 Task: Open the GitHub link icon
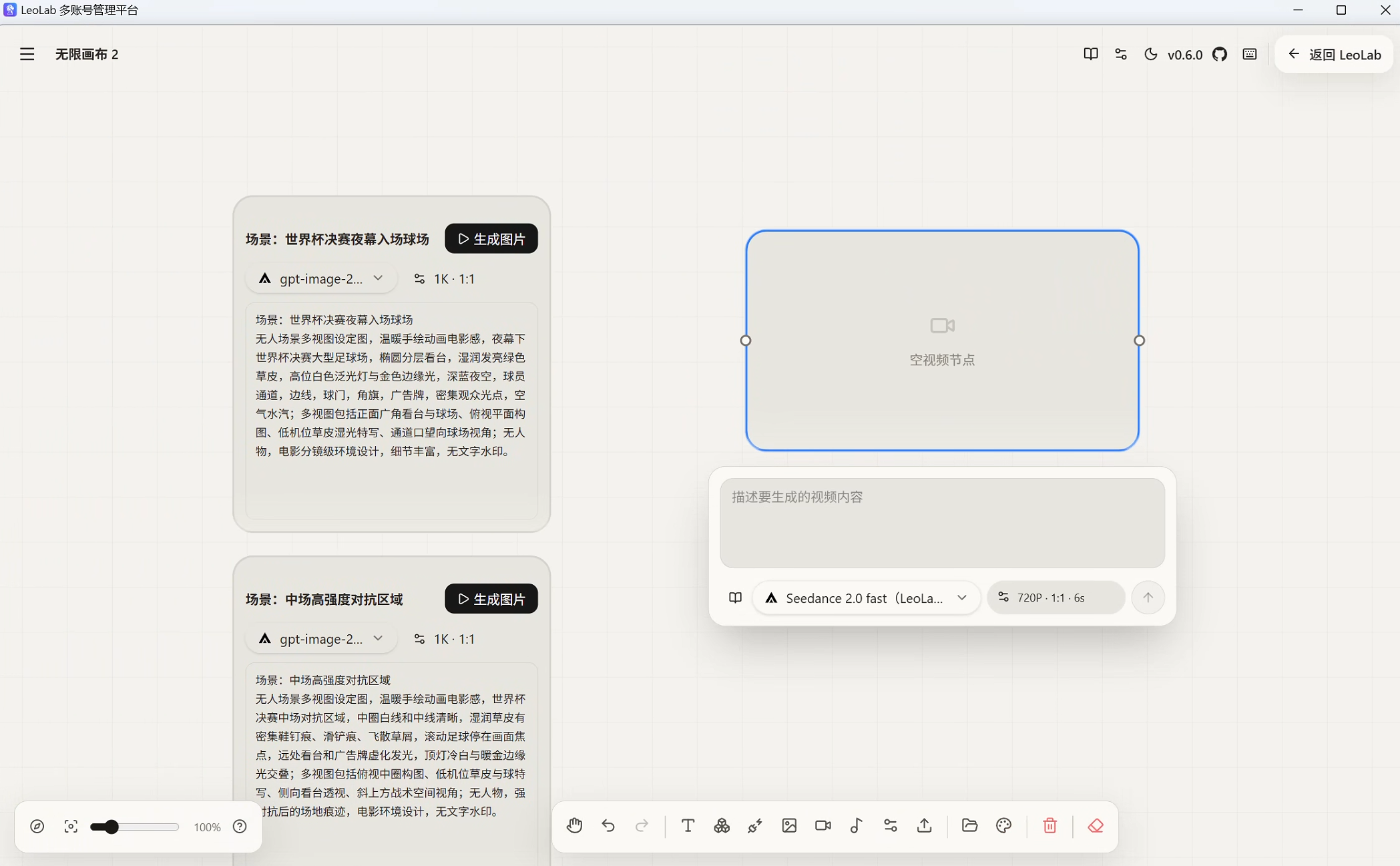click(x=1220, y=54)
